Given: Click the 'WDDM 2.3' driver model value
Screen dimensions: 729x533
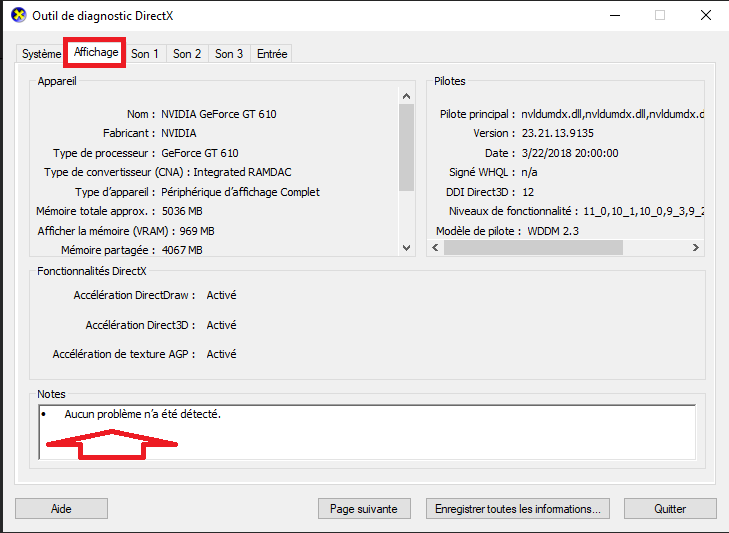Looking at the screenshot, I should coord(553,231).
